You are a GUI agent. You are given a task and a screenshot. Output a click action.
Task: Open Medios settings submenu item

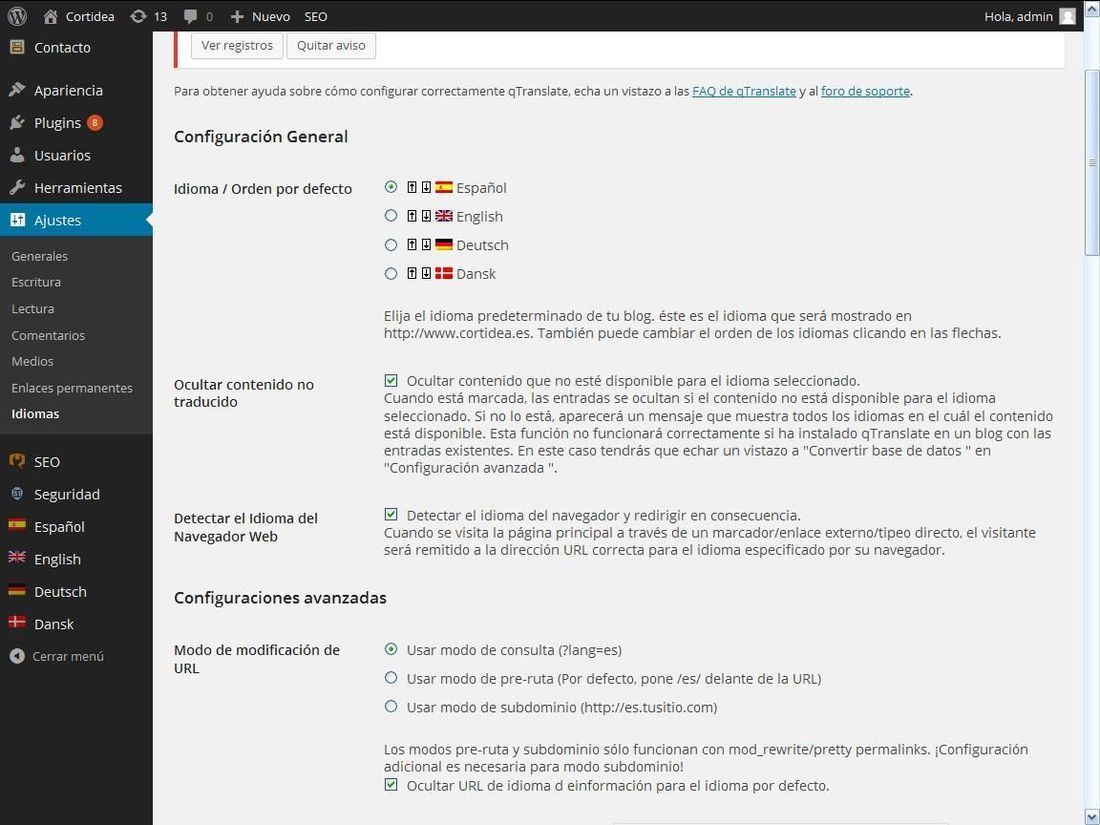click(x=32, y=361)
